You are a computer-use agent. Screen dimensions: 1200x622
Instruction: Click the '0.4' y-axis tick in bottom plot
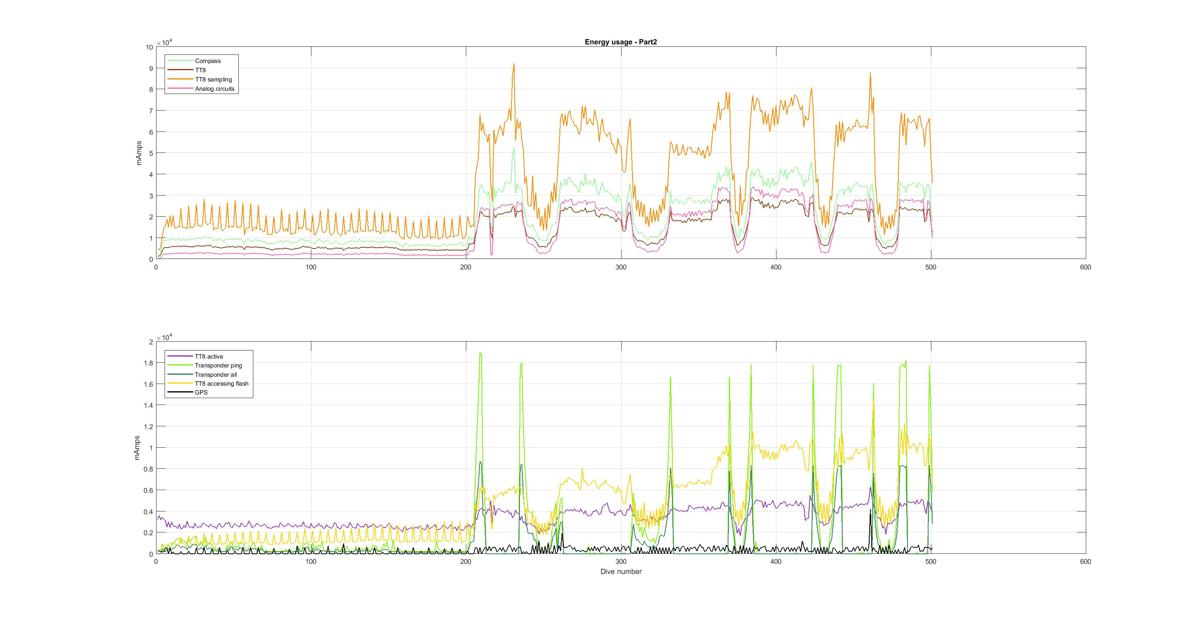pos(148,512)
